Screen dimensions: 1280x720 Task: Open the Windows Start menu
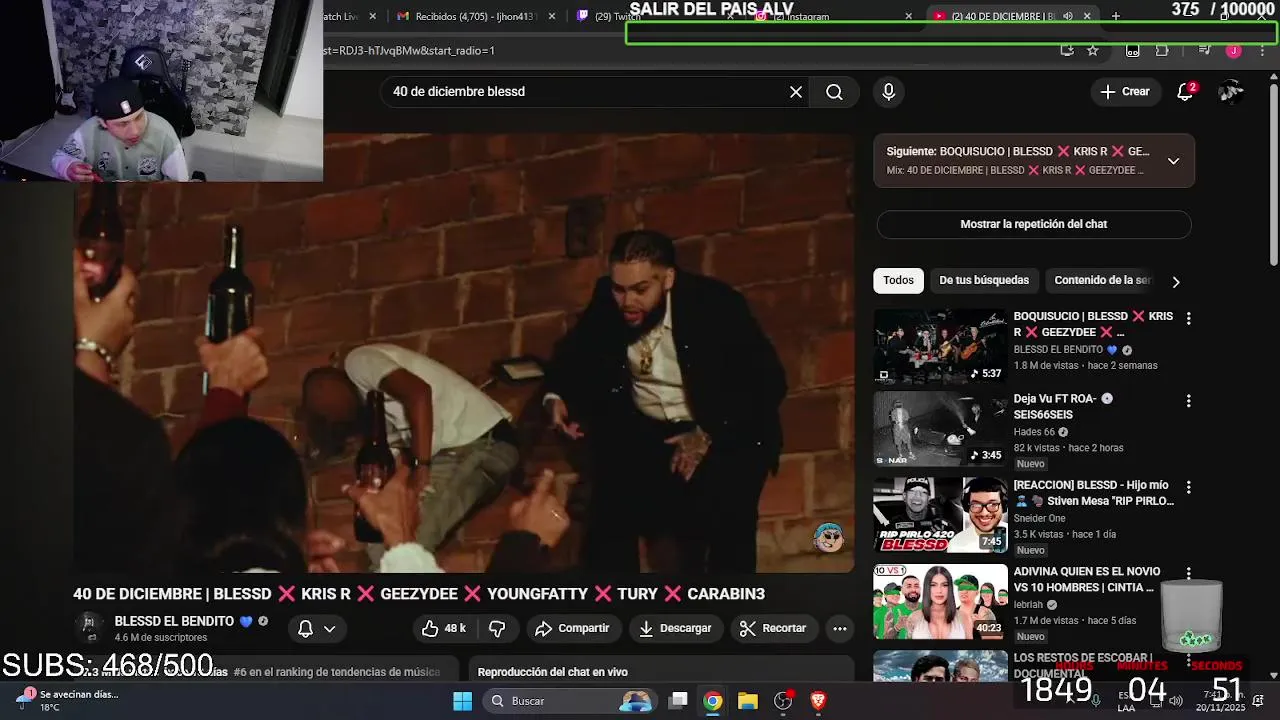point(462,701)
